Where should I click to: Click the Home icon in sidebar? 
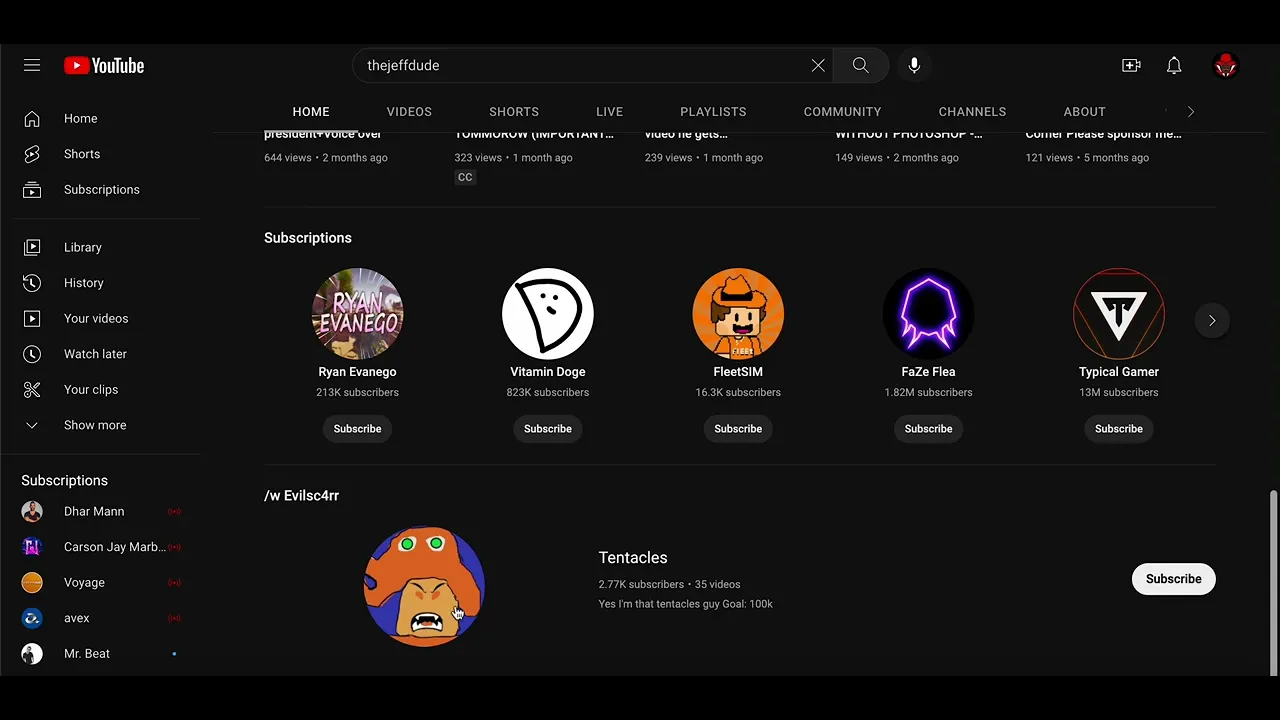32,119
